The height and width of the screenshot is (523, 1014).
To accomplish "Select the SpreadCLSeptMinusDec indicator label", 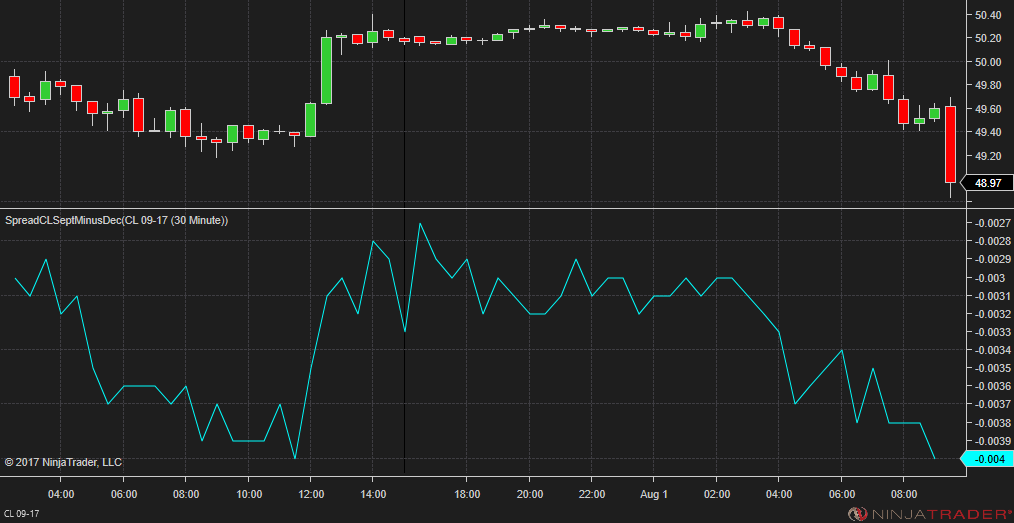I will [117, 220].
